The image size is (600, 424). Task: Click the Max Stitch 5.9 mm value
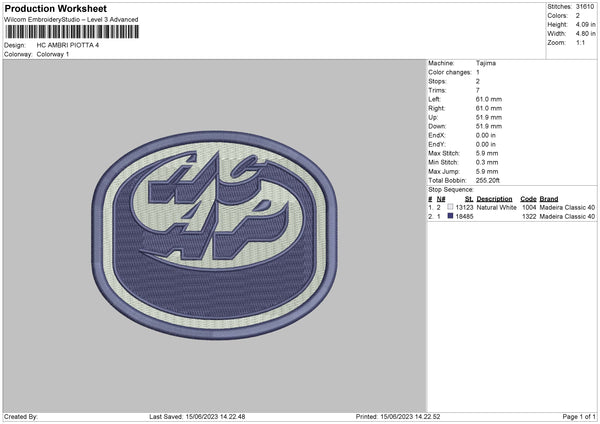click(487, 153)
